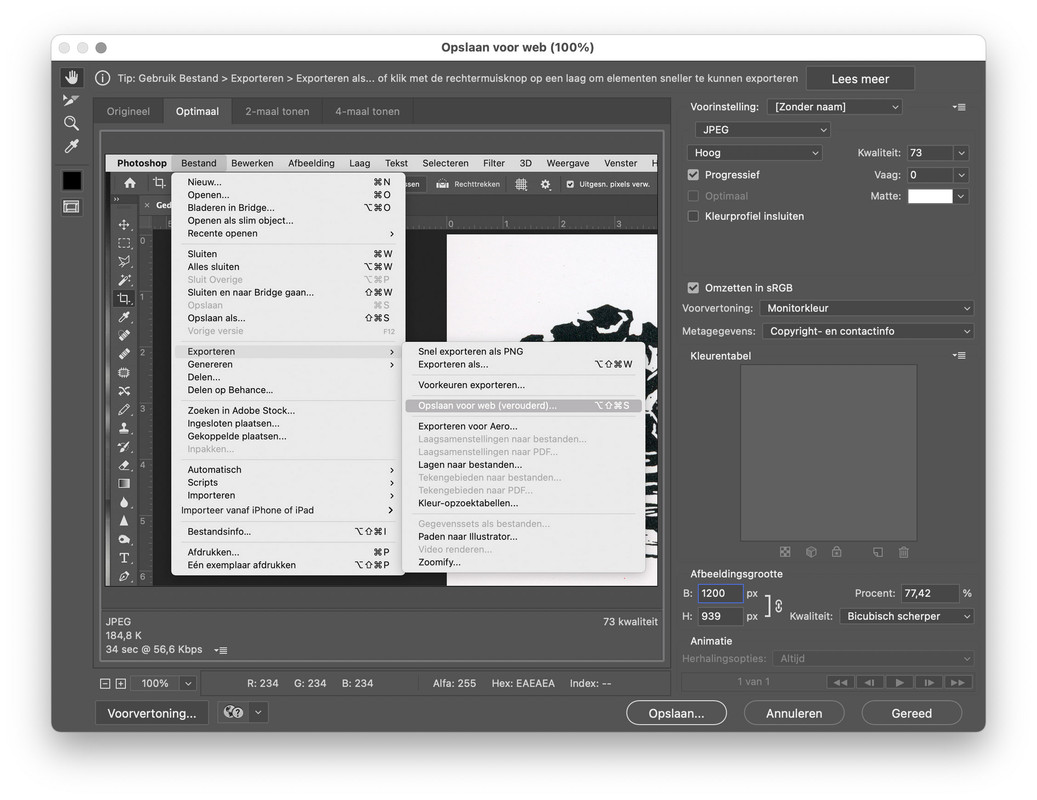
Task: Click the tip info icon
Action: click(x=103, y=78)
